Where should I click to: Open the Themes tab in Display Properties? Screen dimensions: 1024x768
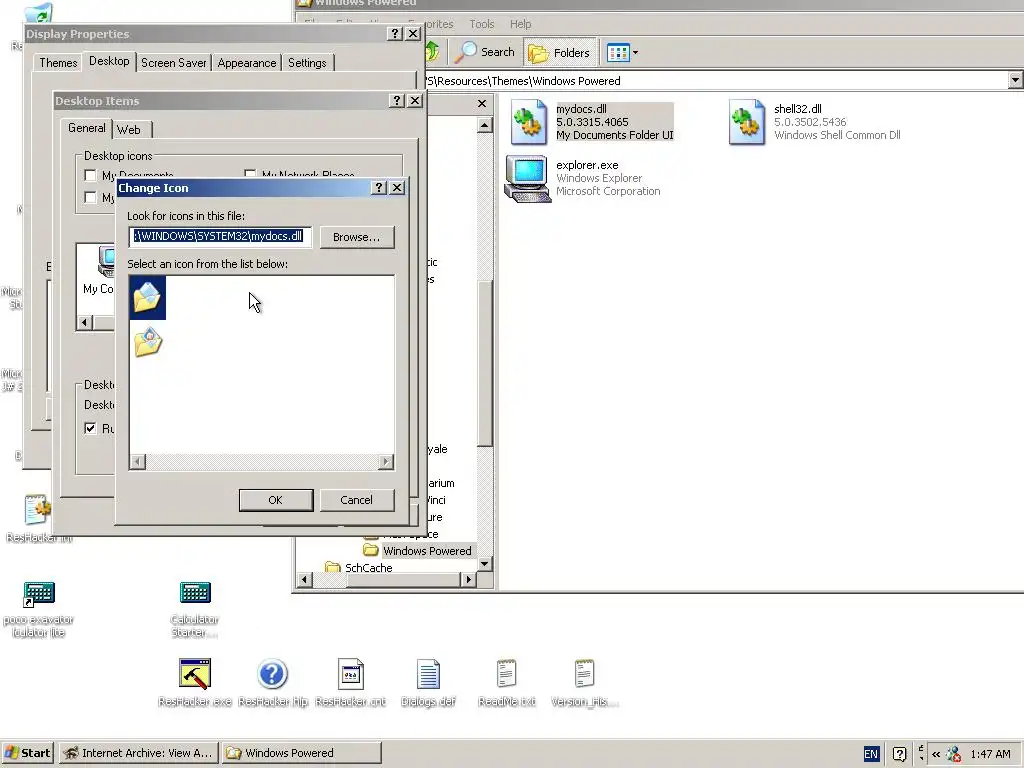58,63
